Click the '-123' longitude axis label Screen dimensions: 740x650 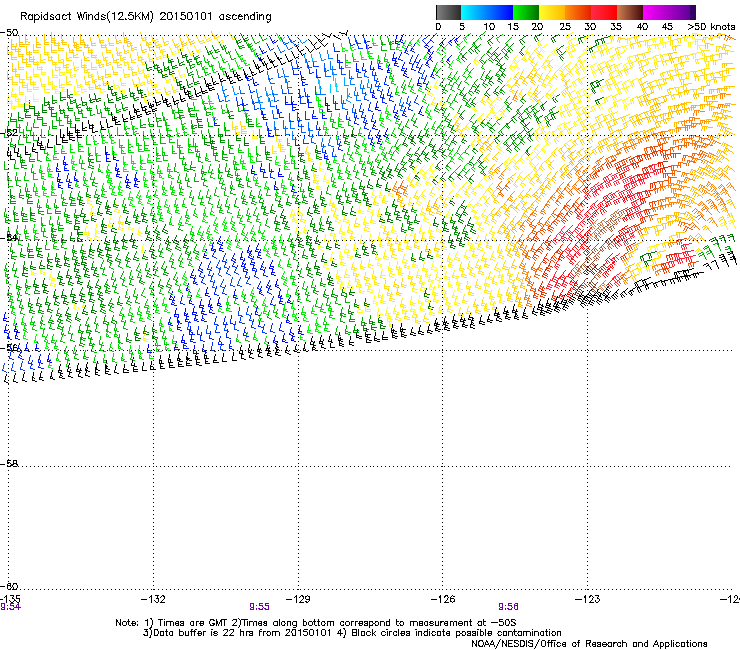coord(588,599)
